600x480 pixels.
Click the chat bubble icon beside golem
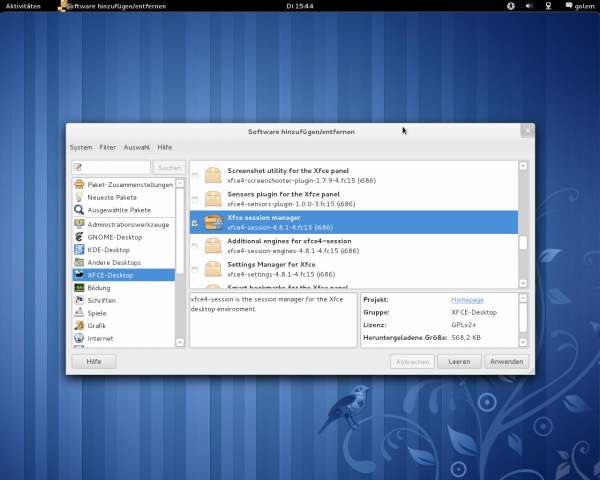pyautogui.click(x=569, y=5)
